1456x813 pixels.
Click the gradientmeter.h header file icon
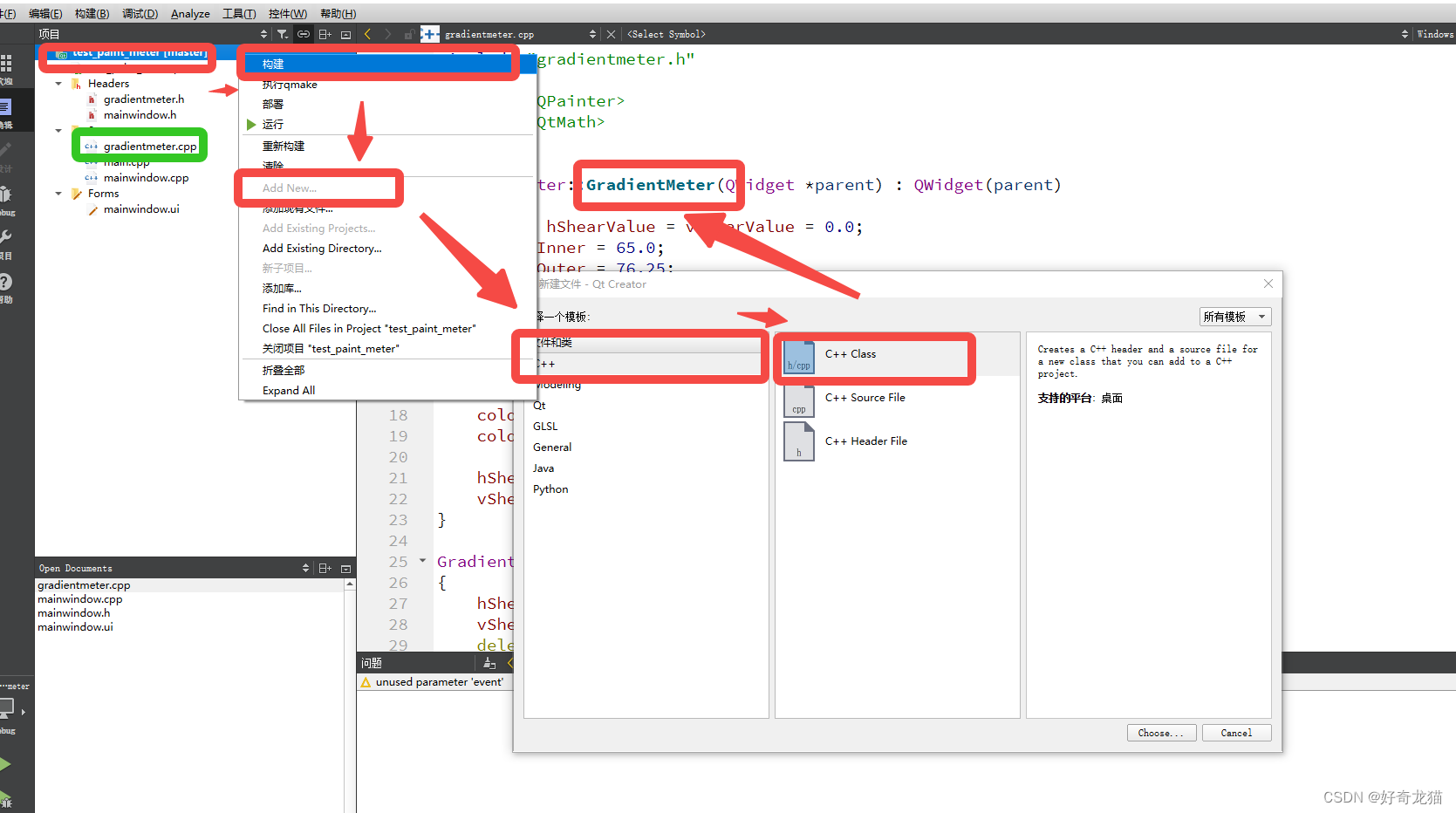[92, 99]
